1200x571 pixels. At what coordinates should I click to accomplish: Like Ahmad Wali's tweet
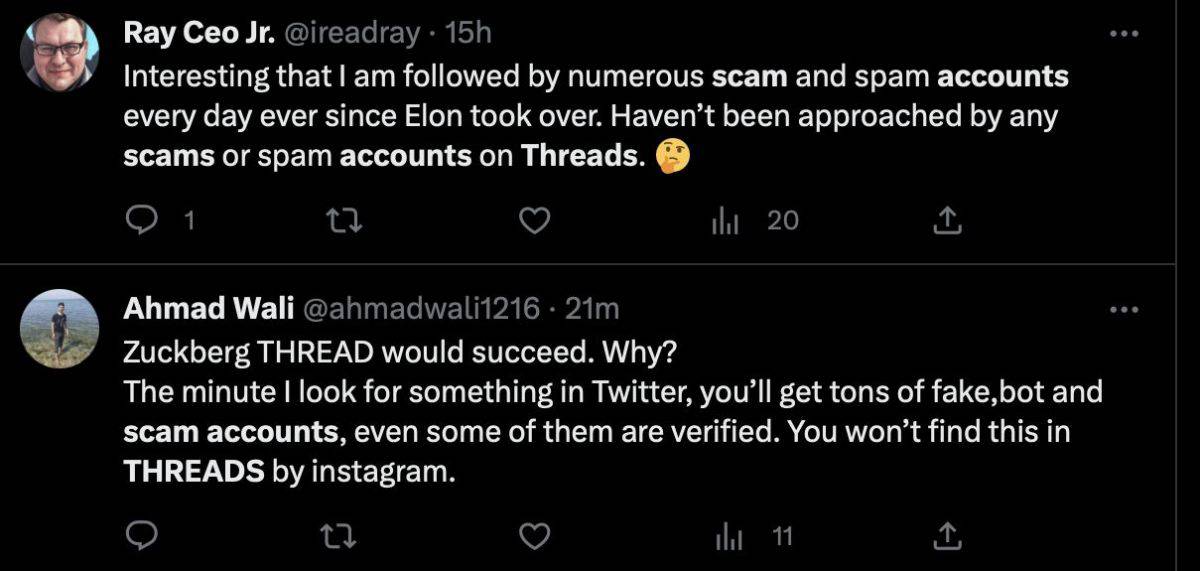tap(537, 537)
